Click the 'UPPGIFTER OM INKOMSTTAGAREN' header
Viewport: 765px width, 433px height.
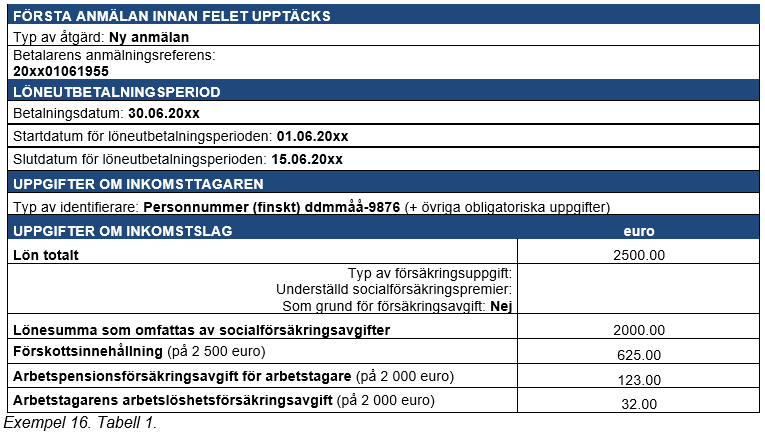coord(137,183)
